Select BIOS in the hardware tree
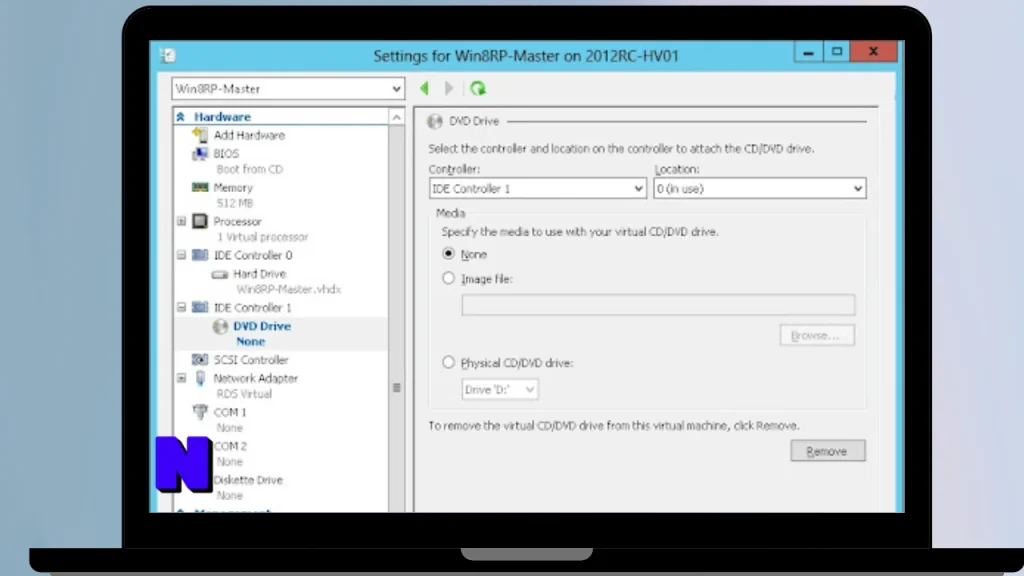Screen dimensions: 1024x576 click(x=226, y=154)
